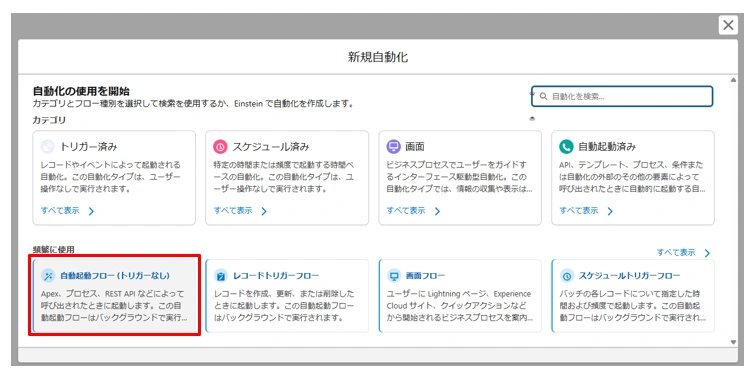Click description text of レコードトリガーフロー card

click(284, 305)
